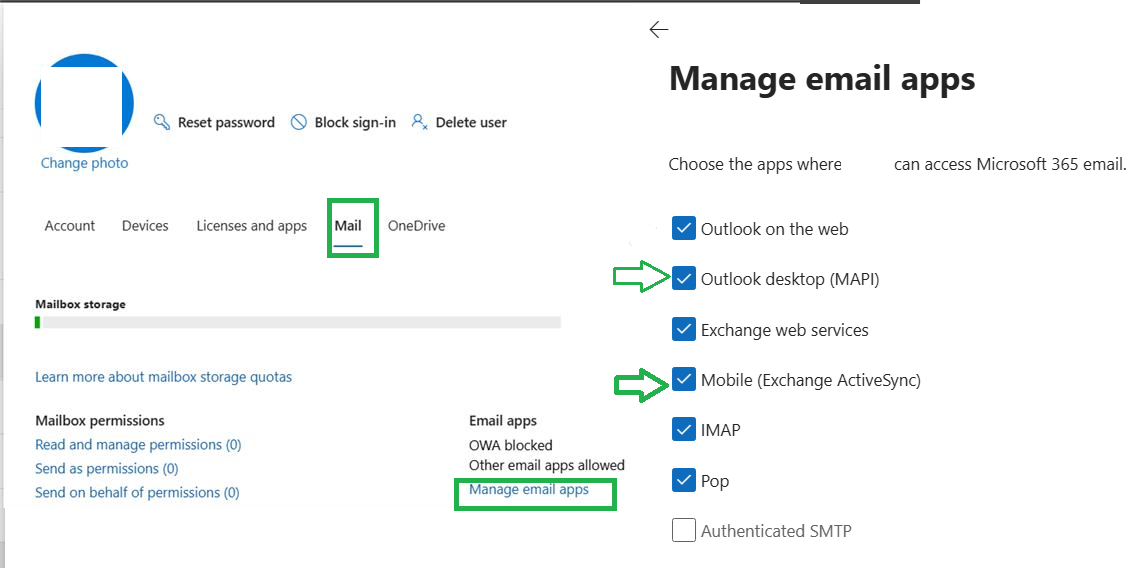Open the Devices tab
The width and height of the screenshot is (1142, 568).
145,226
